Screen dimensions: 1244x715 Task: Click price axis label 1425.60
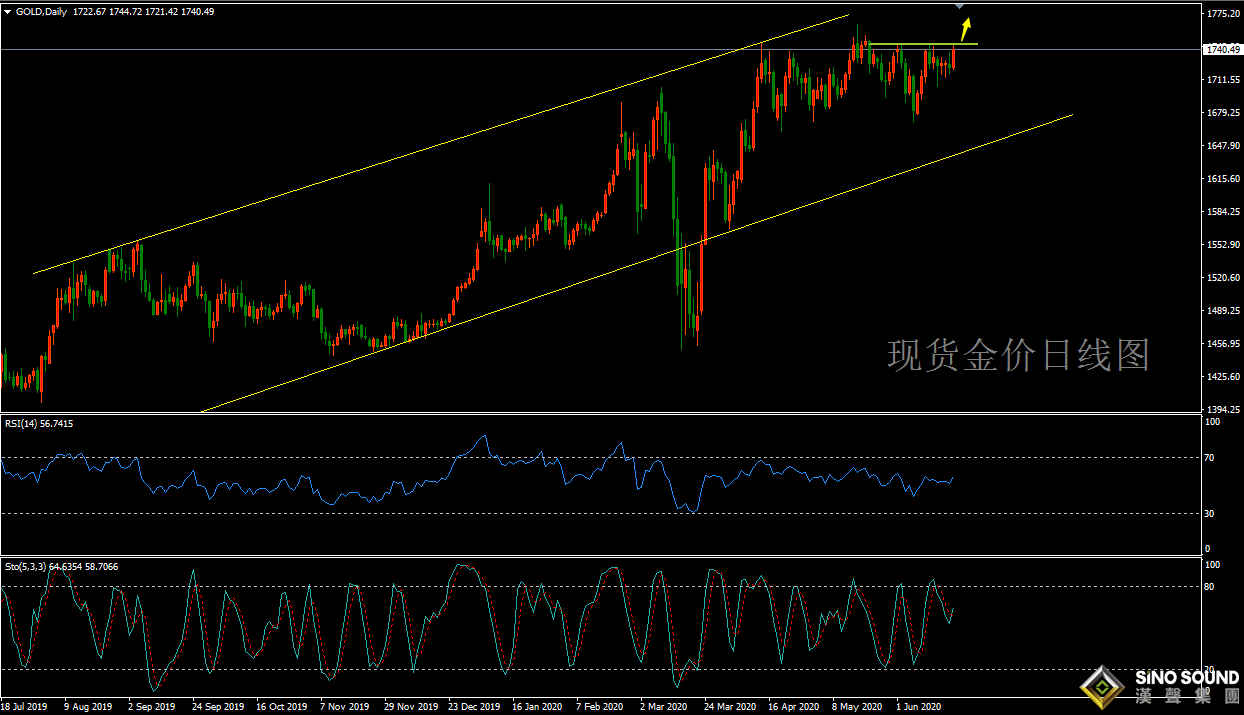tap(1221, 377)
